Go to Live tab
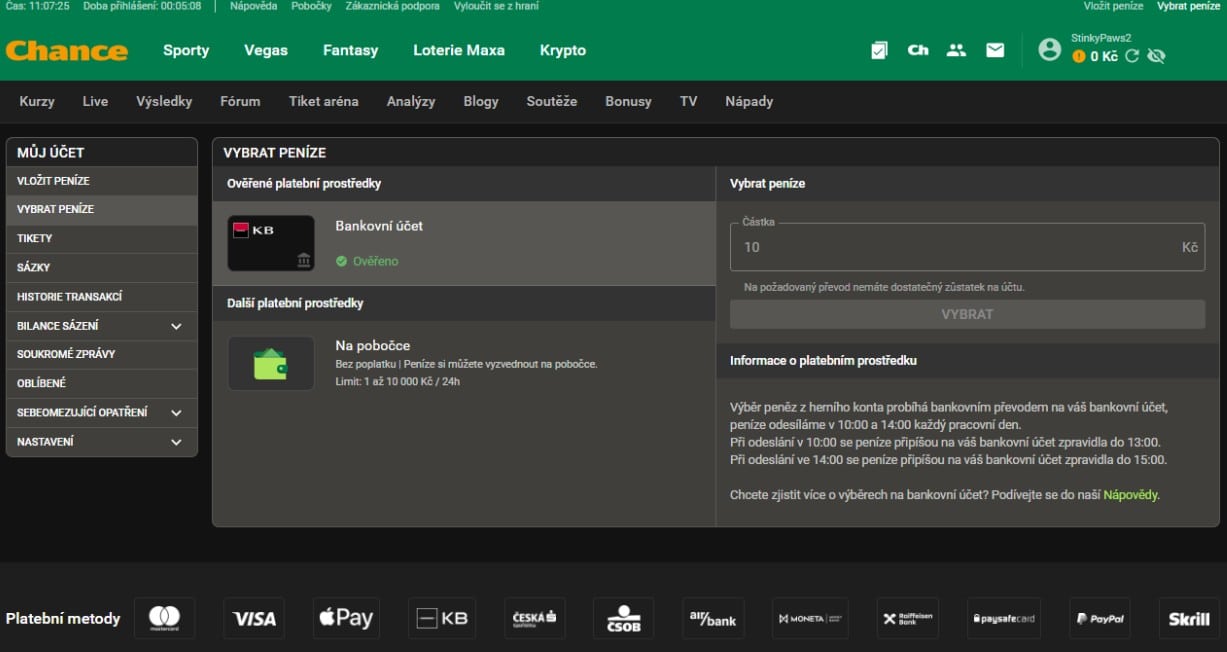 95,101
